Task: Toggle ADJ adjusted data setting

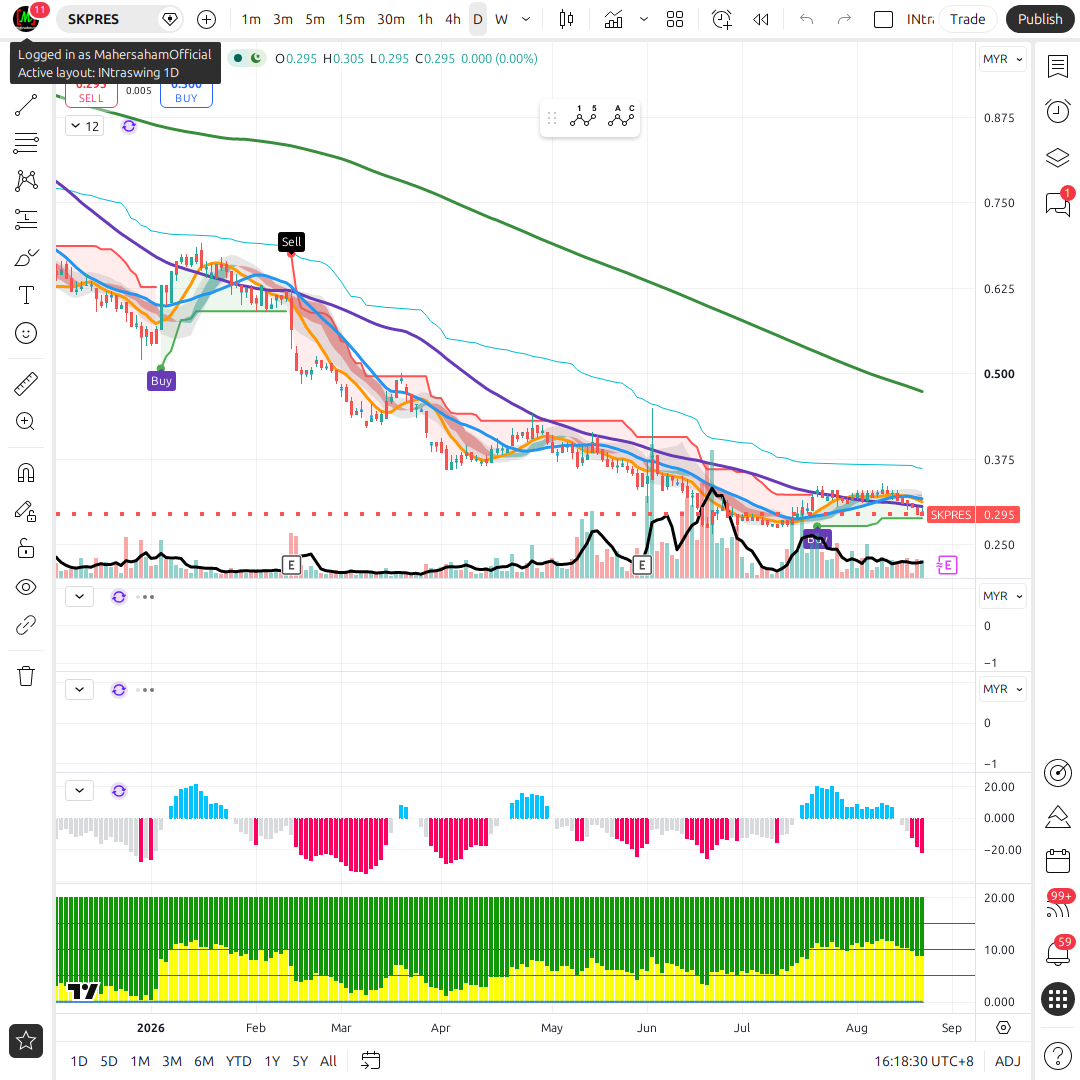Action: pos(1008,1061)
